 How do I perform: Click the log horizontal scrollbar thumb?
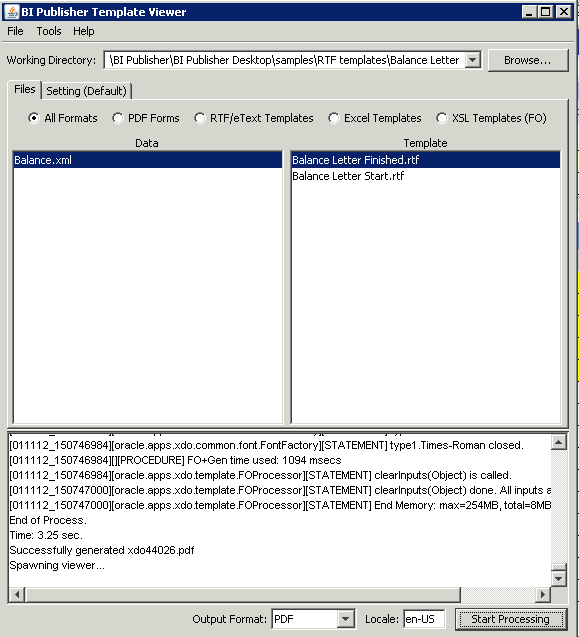243,594
